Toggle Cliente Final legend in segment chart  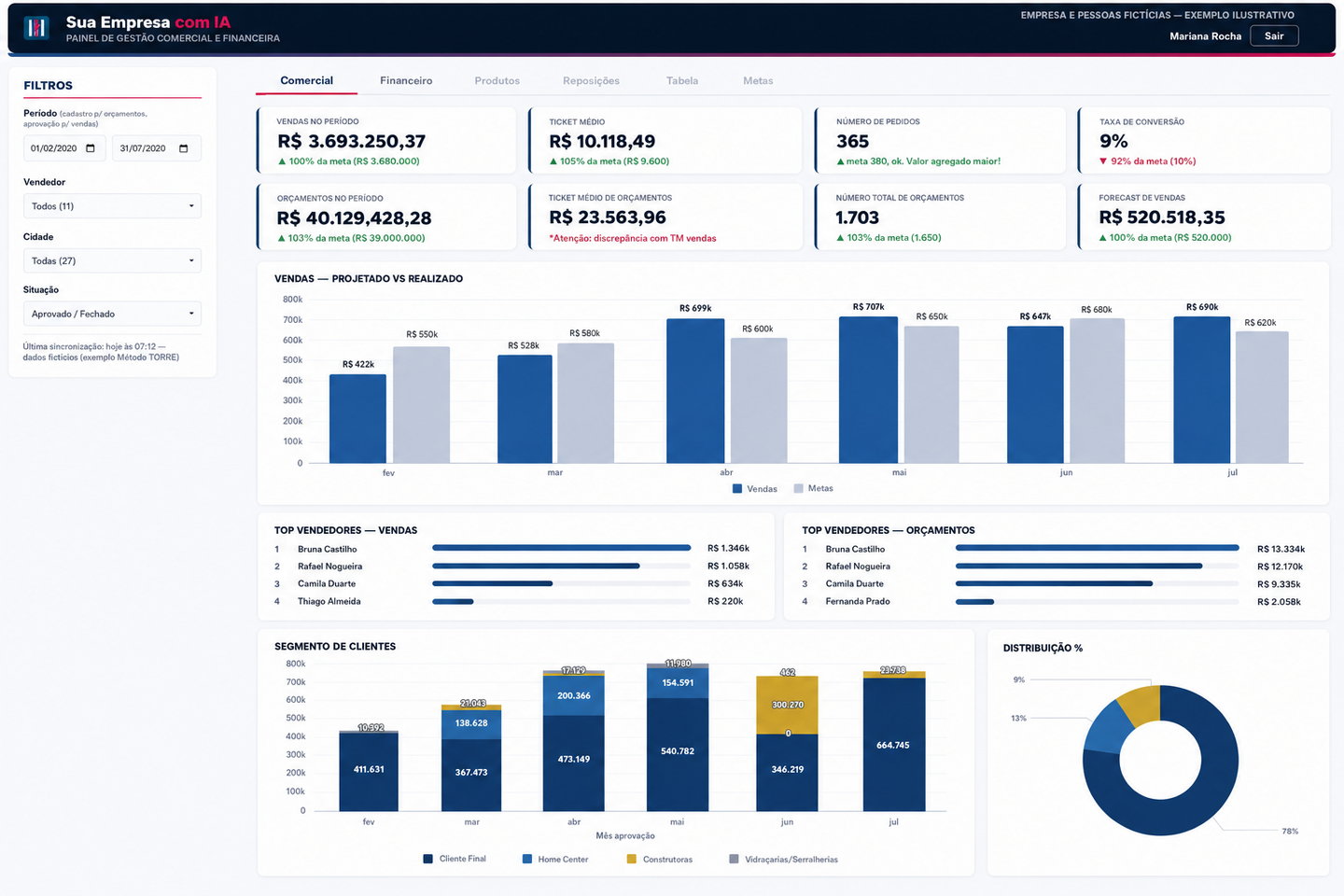[x=455, y=859]
